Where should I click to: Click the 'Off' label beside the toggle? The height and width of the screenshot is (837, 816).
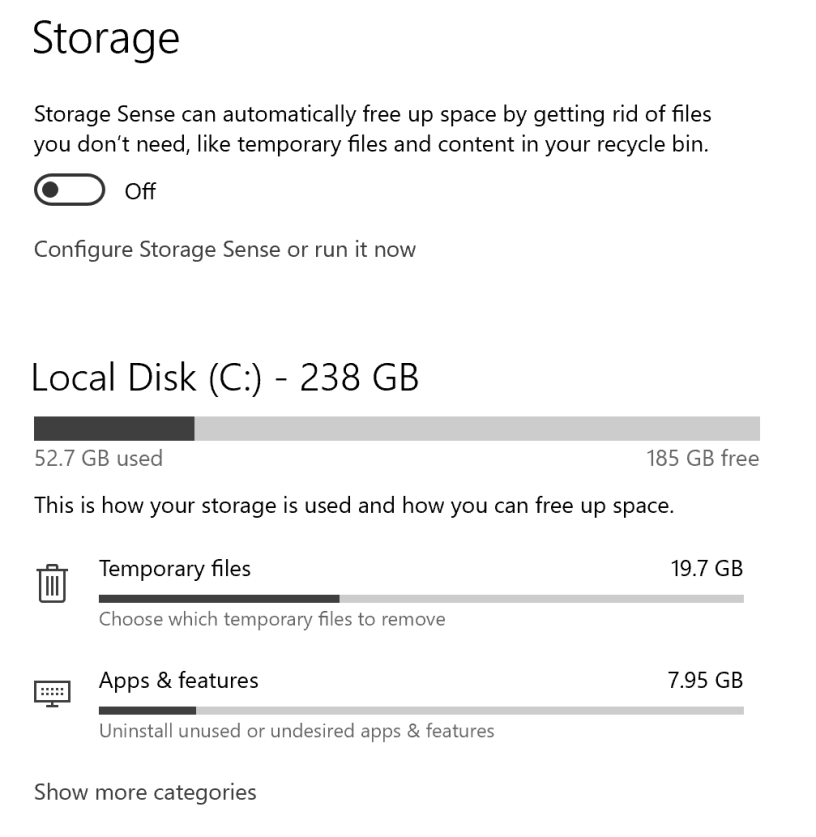[140, 191]
